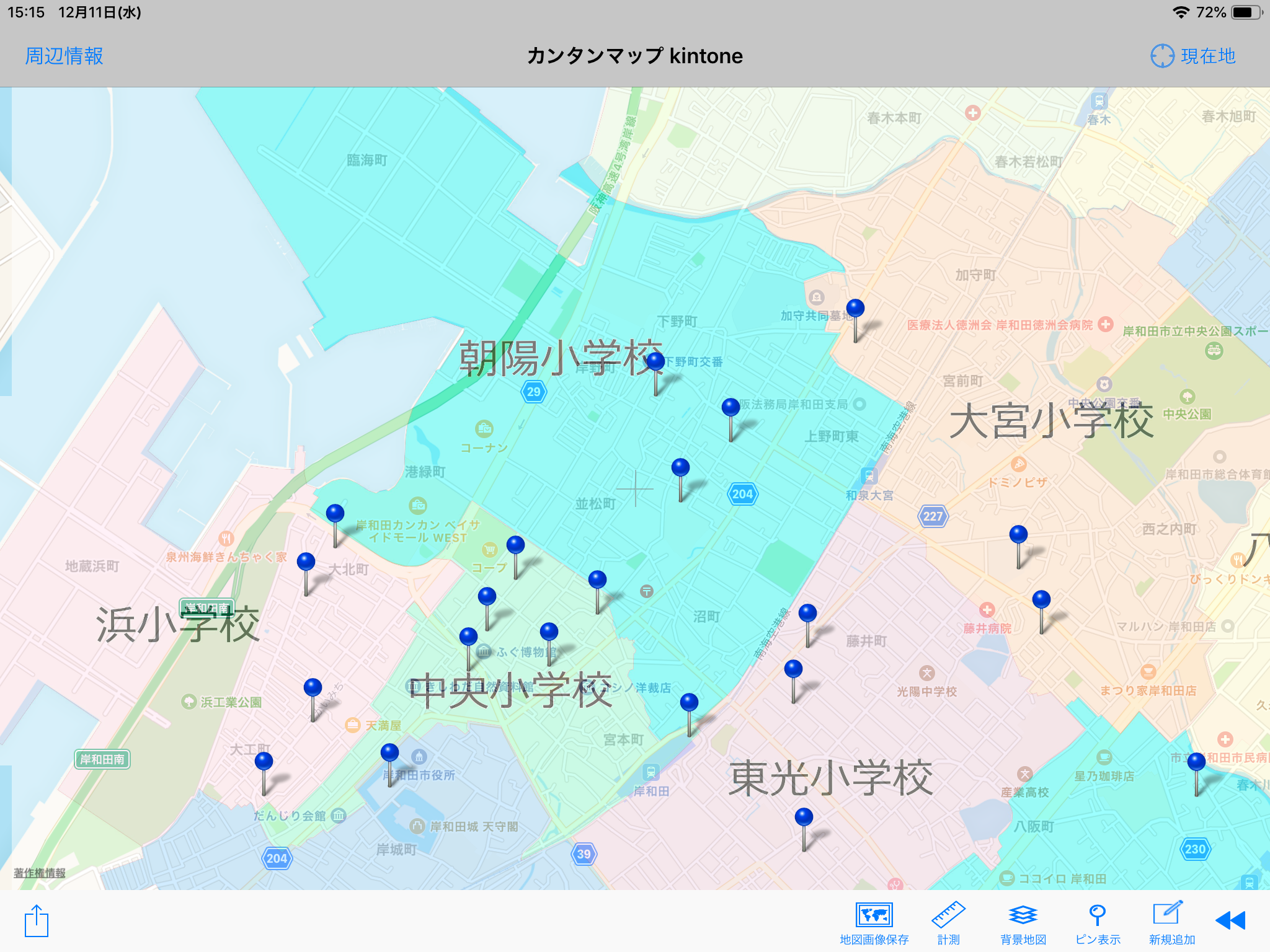Tap 泉州海鮮きんちゃく家 restaurant marker
Screen dimensions: 1270x952
(226, 538)
